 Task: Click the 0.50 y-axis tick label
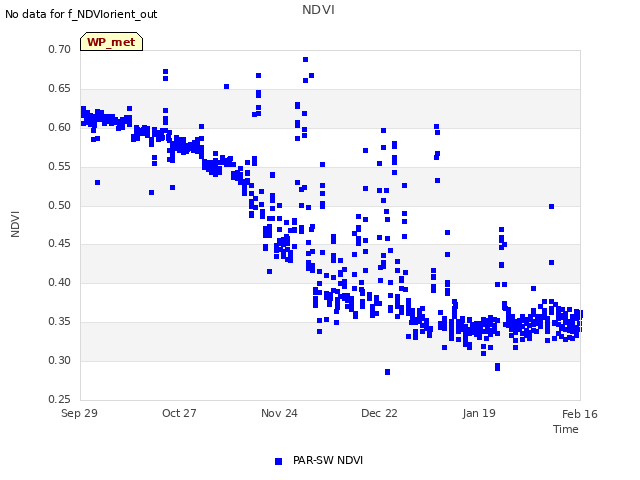(x=60, y=205)
